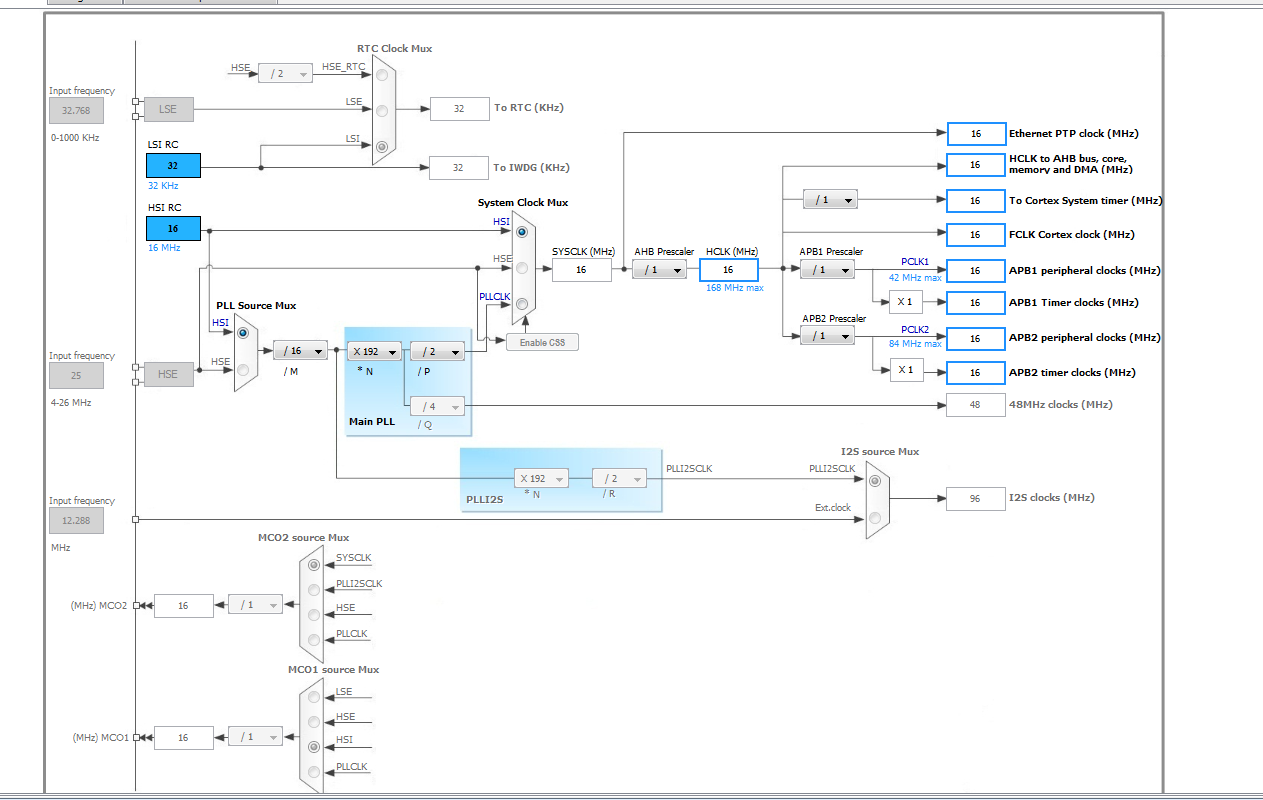This screenshot has height=800, width=1263.
Task: Open the PLLI2S X 192 N multiplier dropdown
Action: pyautogui.click(x=542, y=479)
